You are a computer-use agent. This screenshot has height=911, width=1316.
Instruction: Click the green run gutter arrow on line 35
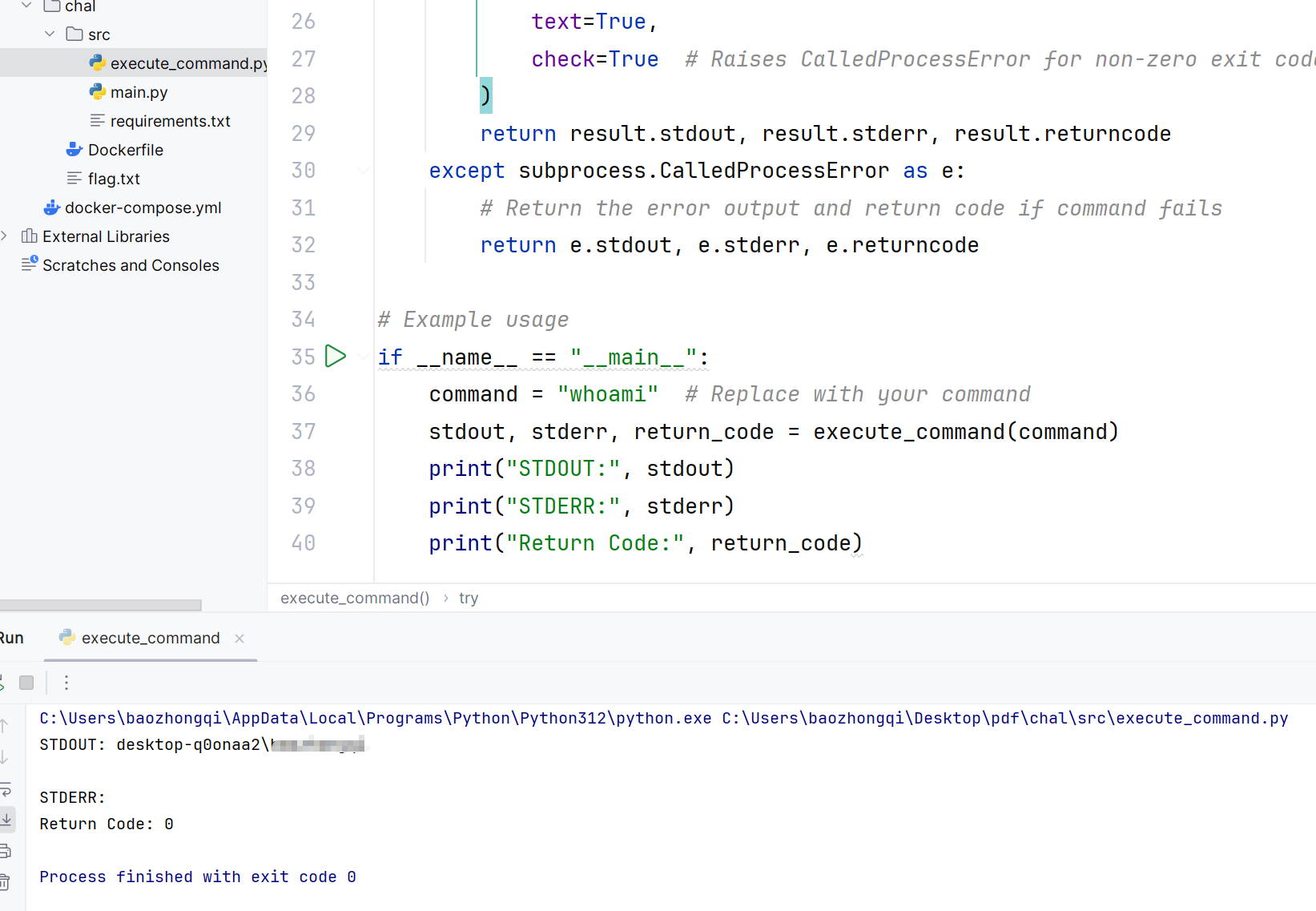point(335,357)
